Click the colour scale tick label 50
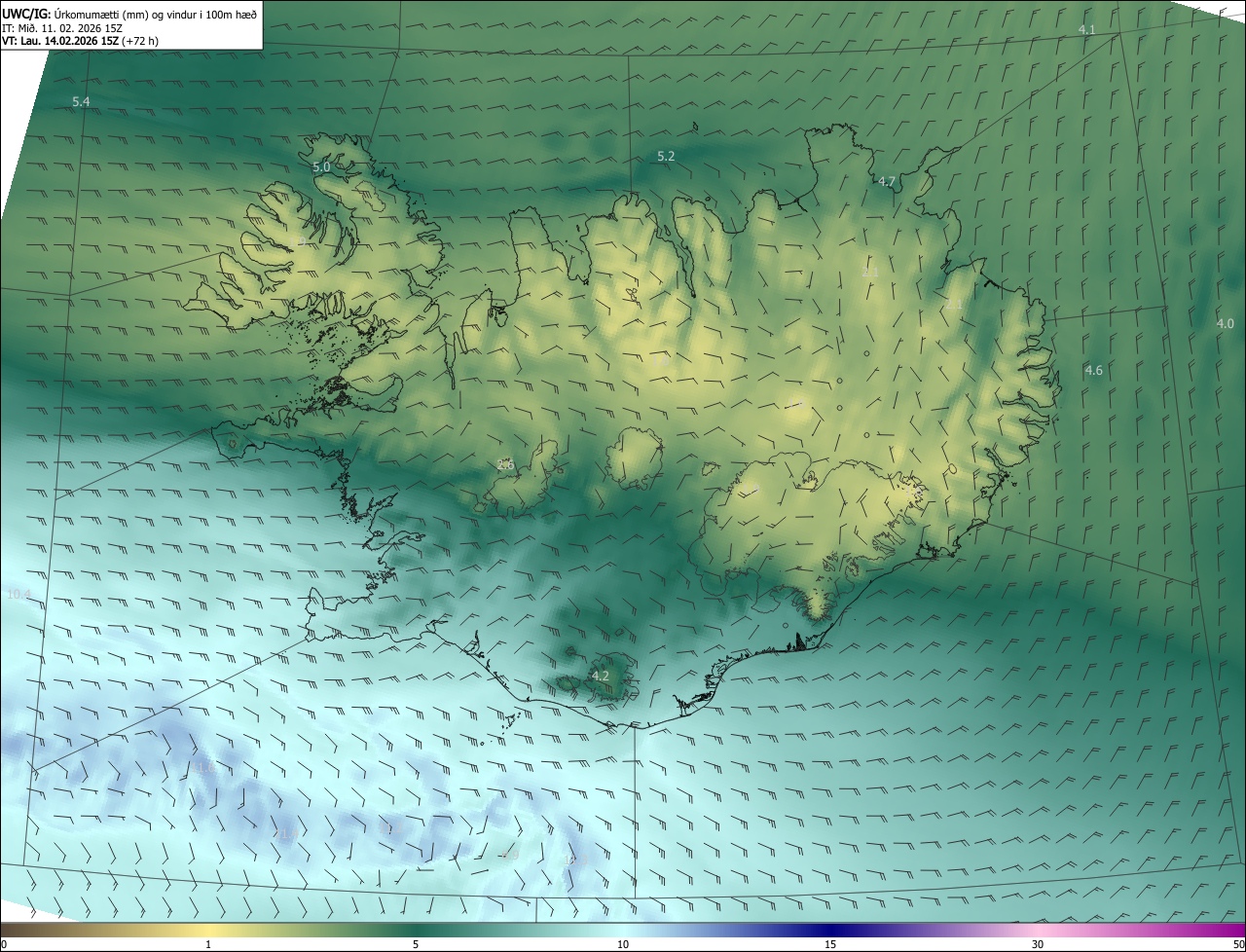Screen dimensions: 1246x952 click(x=1238, y=944)
